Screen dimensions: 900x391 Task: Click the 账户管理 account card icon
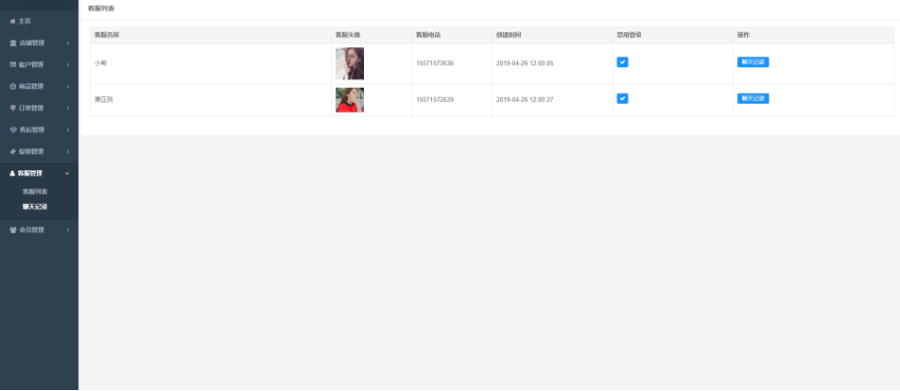point(13,65)
